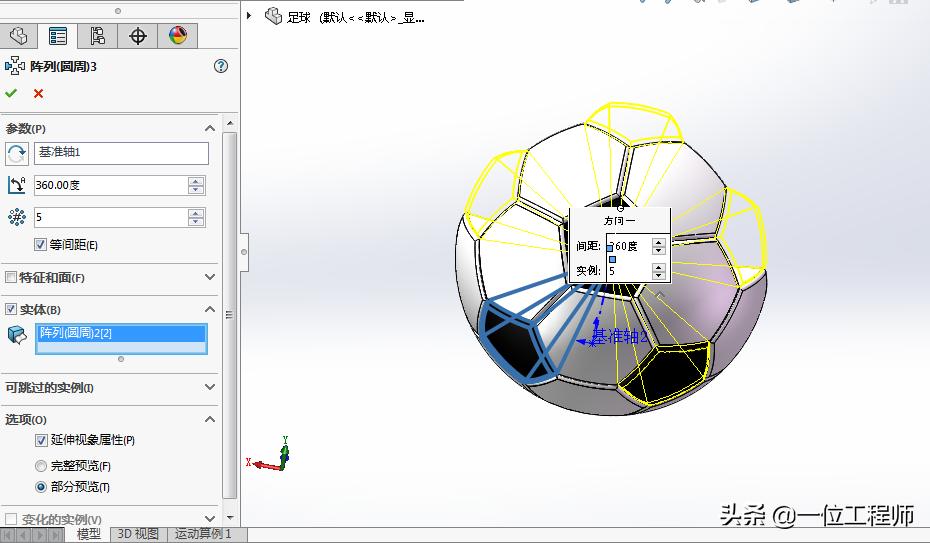Select the 完整预览 full preview radio button
The height and width of the screenshot is (543, 930).
click(41, 466)
